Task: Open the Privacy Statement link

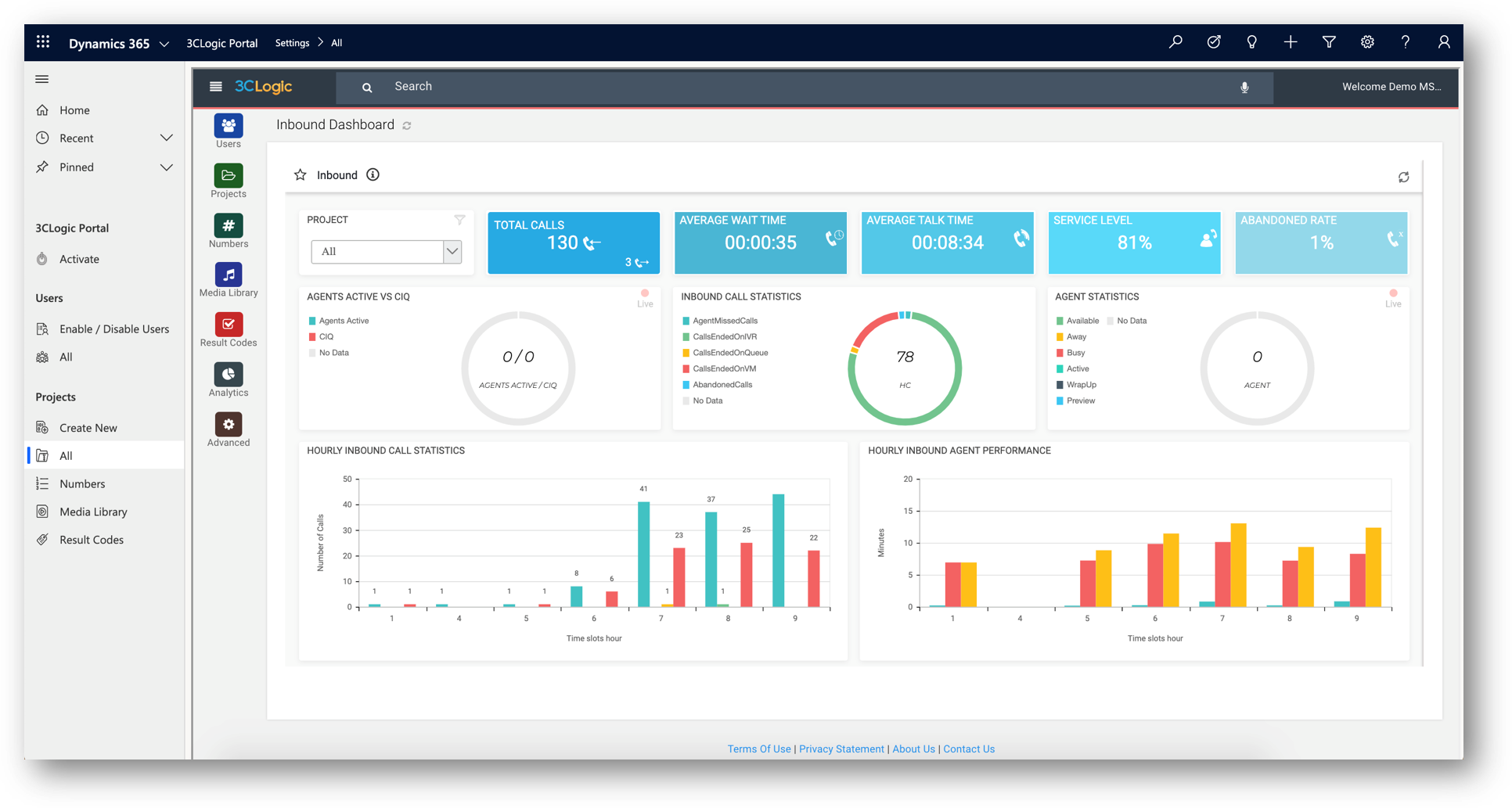Action: [841, 749]
